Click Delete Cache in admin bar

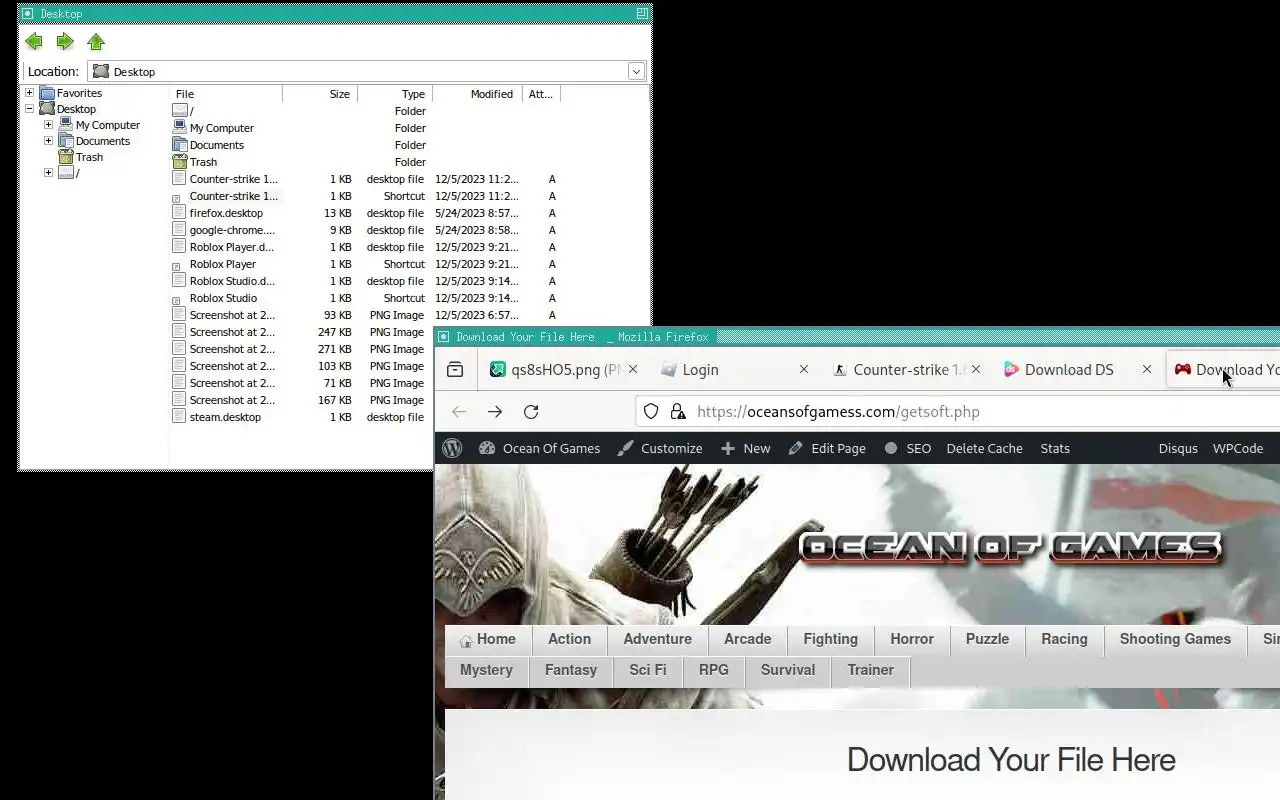pos(984,448)
